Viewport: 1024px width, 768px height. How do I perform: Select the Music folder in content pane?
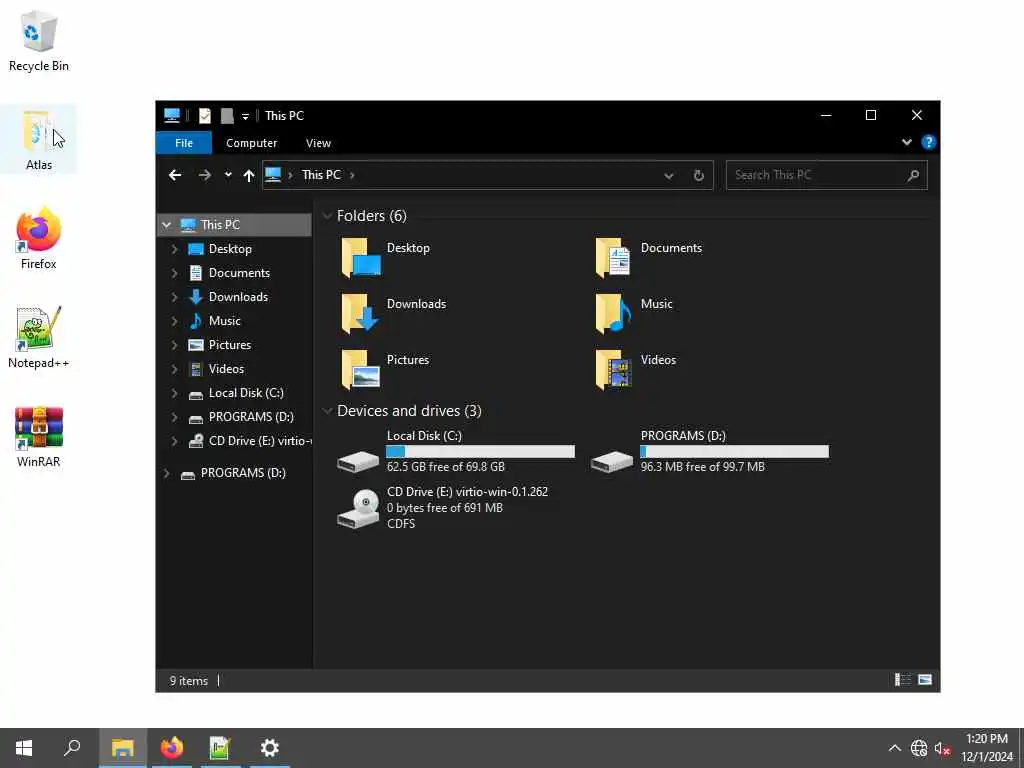click(633, 313)
